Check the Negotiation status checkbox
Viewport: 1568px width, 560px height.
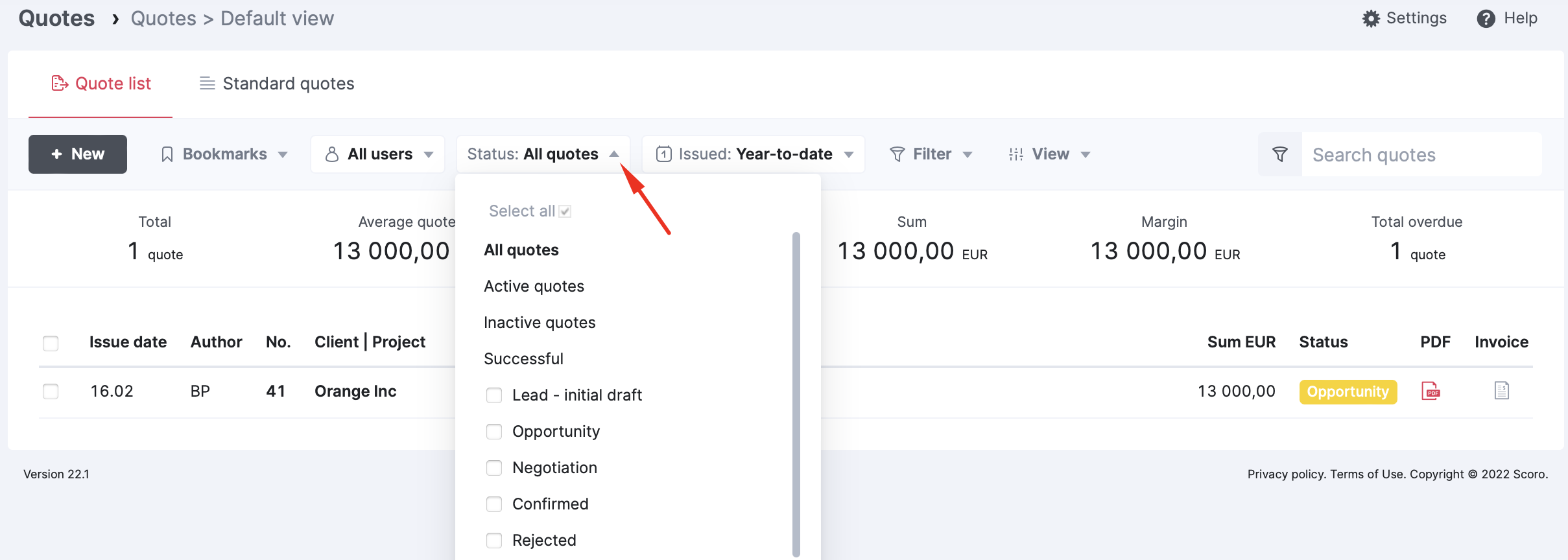click(494, 468)
